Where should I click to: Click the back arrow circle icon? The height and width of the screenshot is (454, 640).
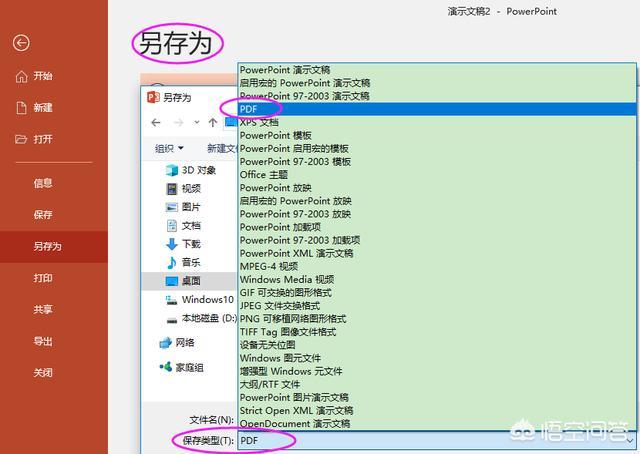pos(21,42)
